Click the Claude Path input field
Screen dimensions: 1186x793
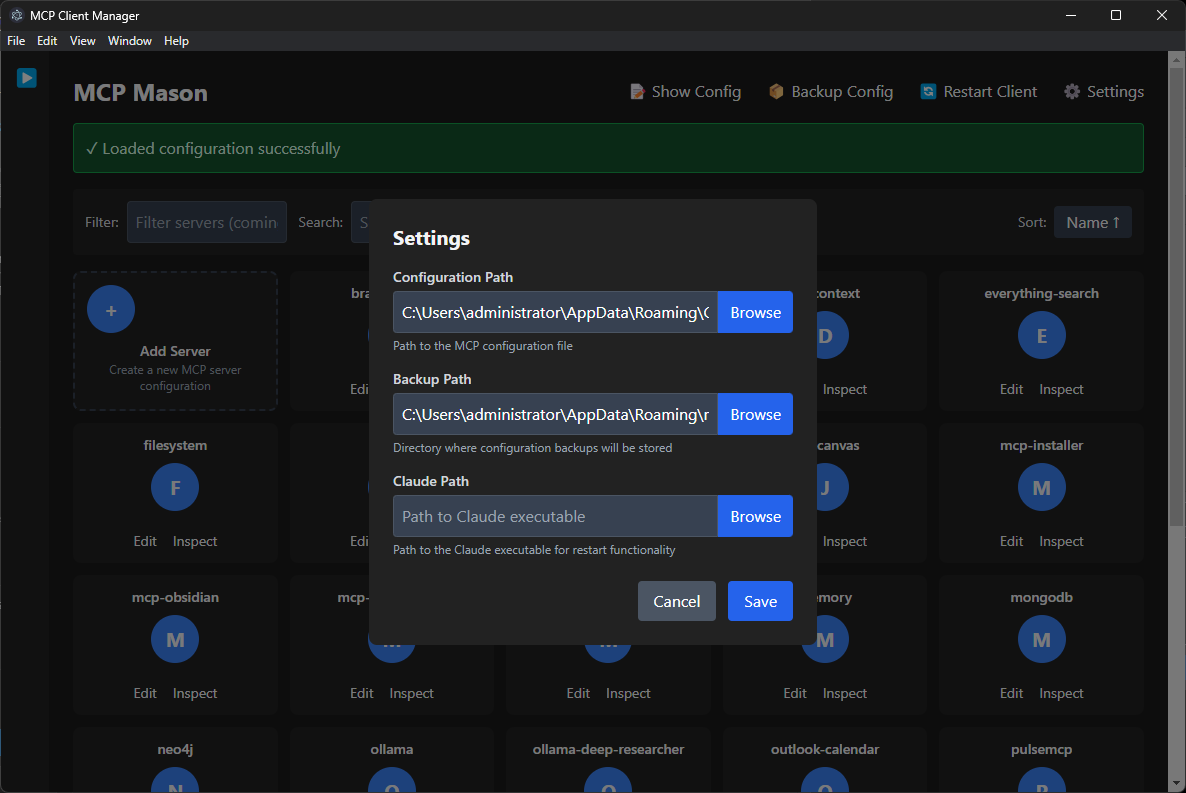click(554, 516)
